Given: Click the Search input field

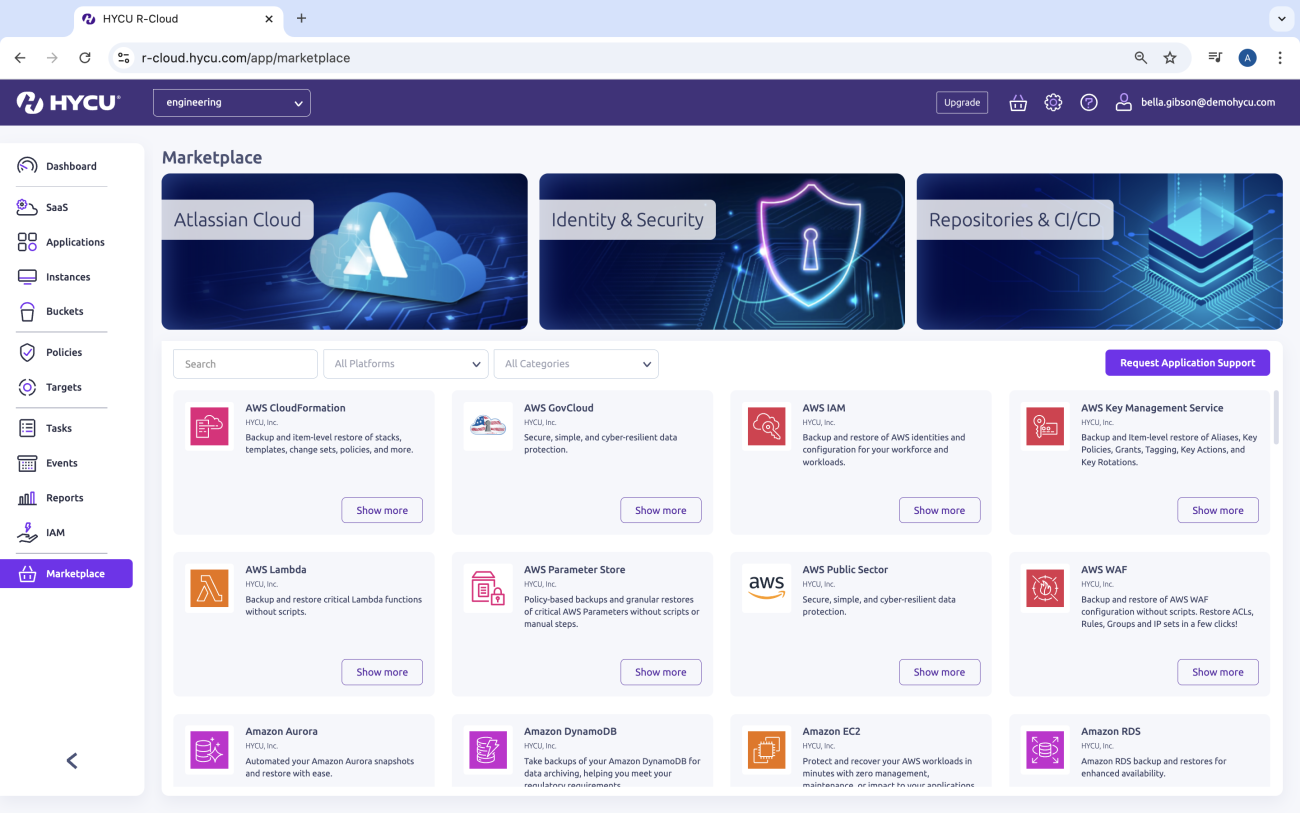Looking at the screenshot, I should (245, 364).
